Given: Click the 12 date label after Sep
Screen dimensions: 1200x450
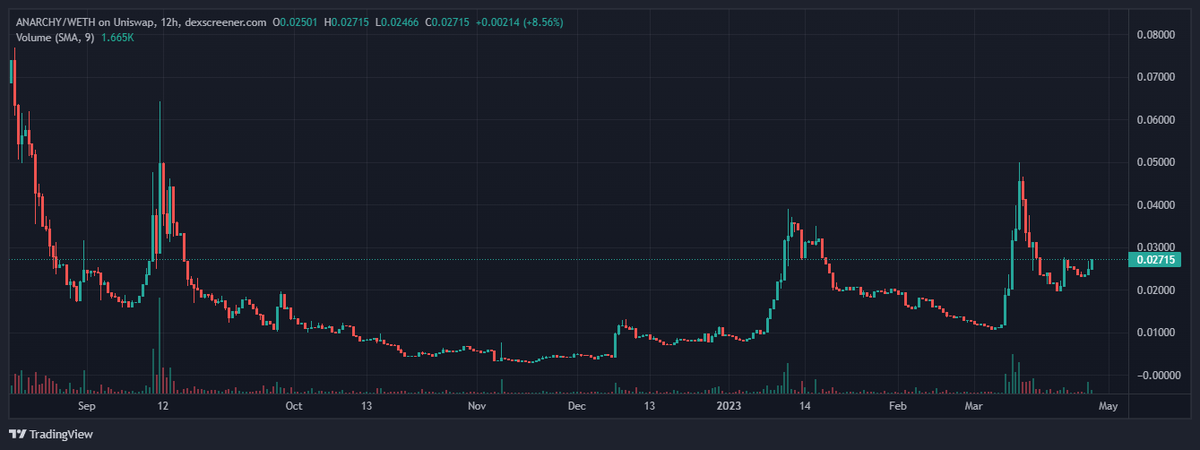Looking at the screenshot, I should [162, 407].
